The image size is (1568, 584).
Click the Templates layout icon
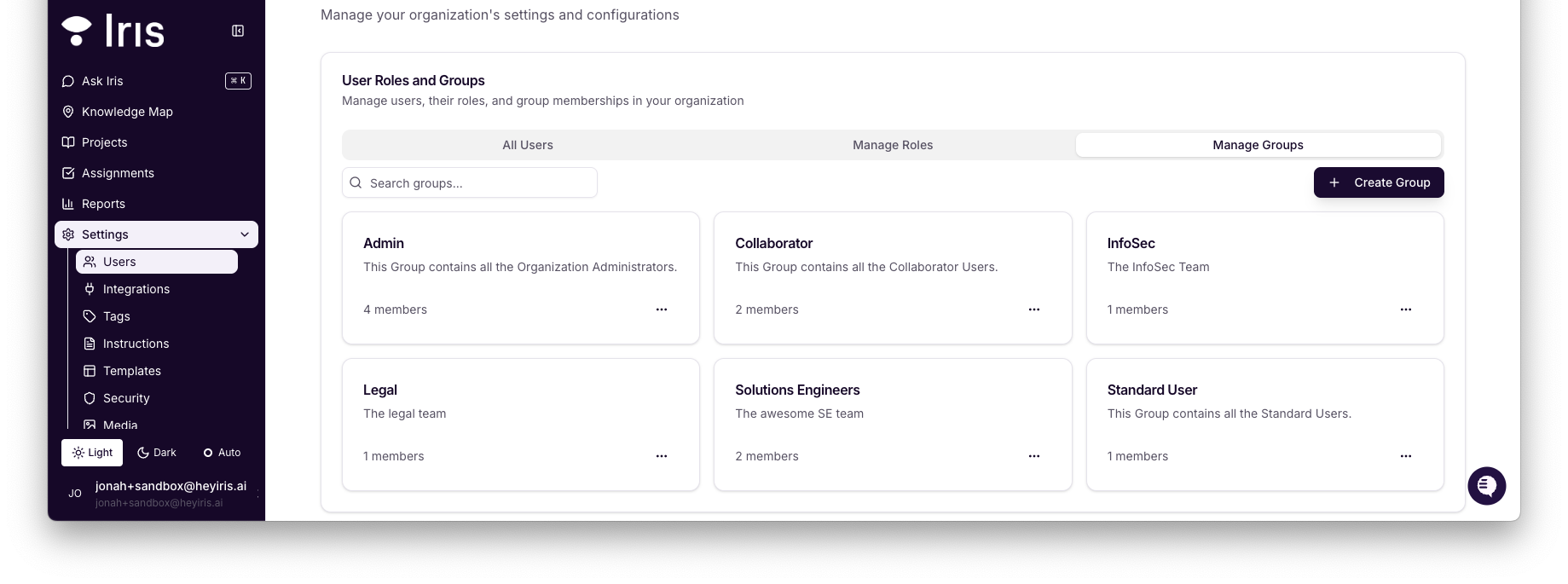90,371
